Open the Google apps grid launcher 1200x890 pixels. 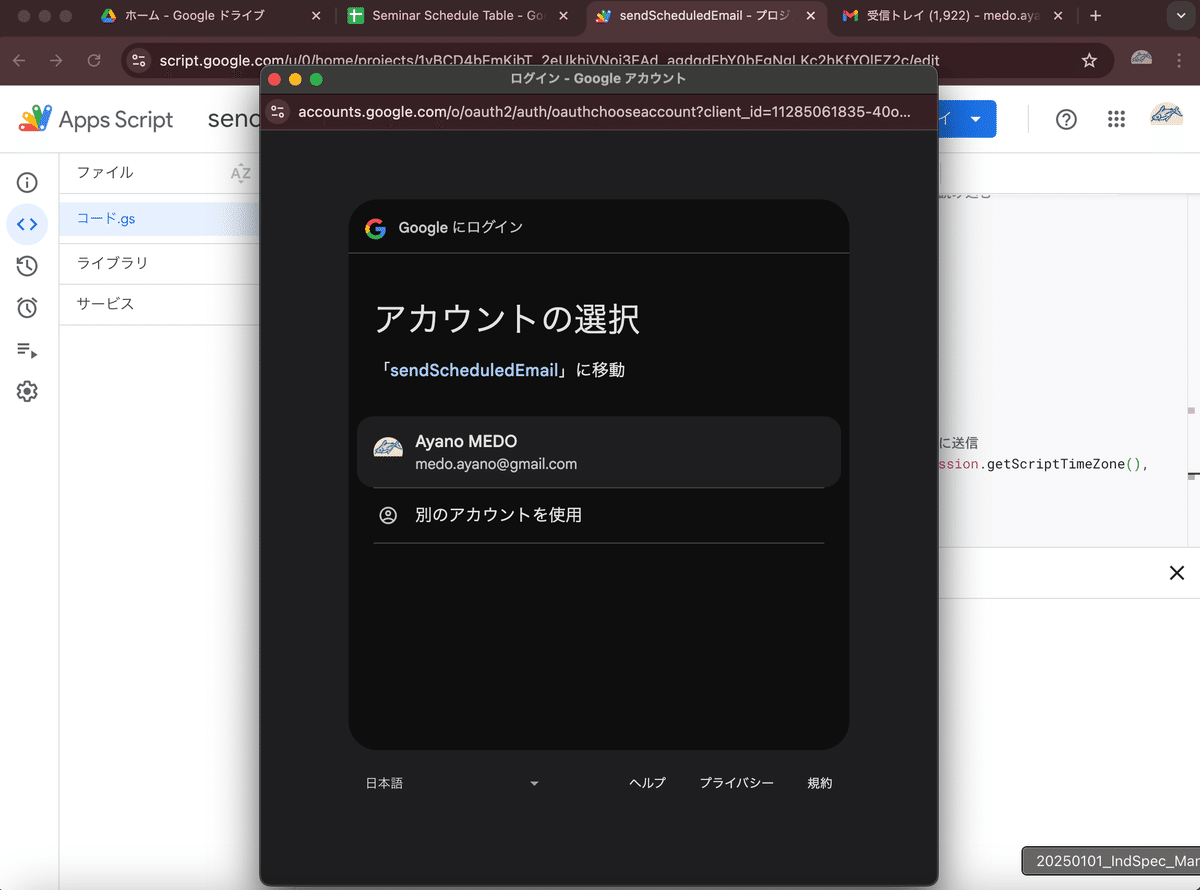point(1116,118)
